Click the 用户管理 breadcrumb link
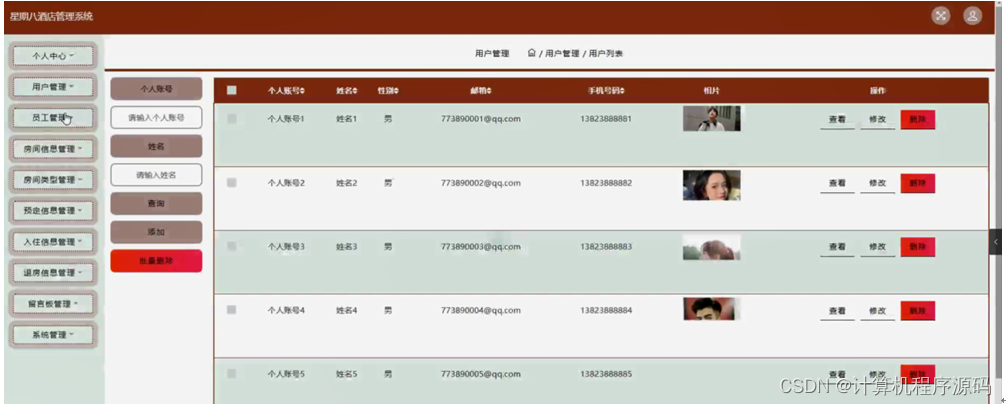 point(562,54)
